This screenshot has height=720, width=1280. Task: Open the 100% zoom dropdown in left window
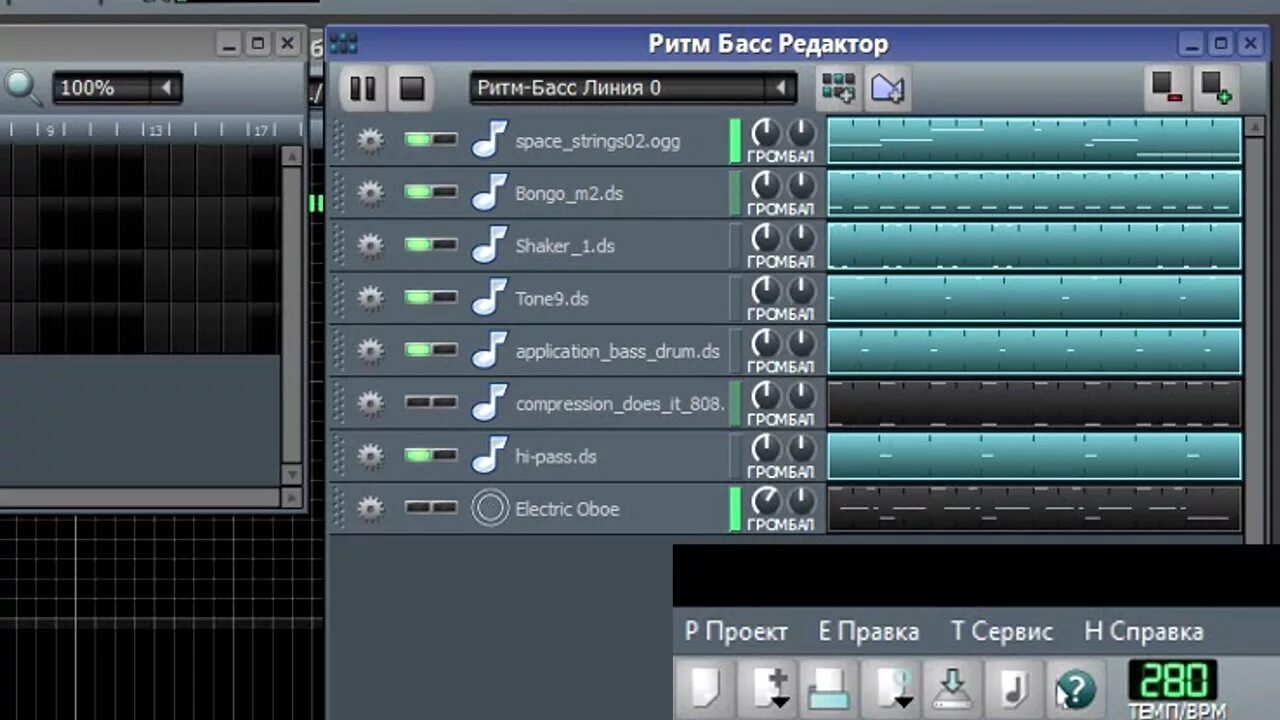tap(117, 88)
